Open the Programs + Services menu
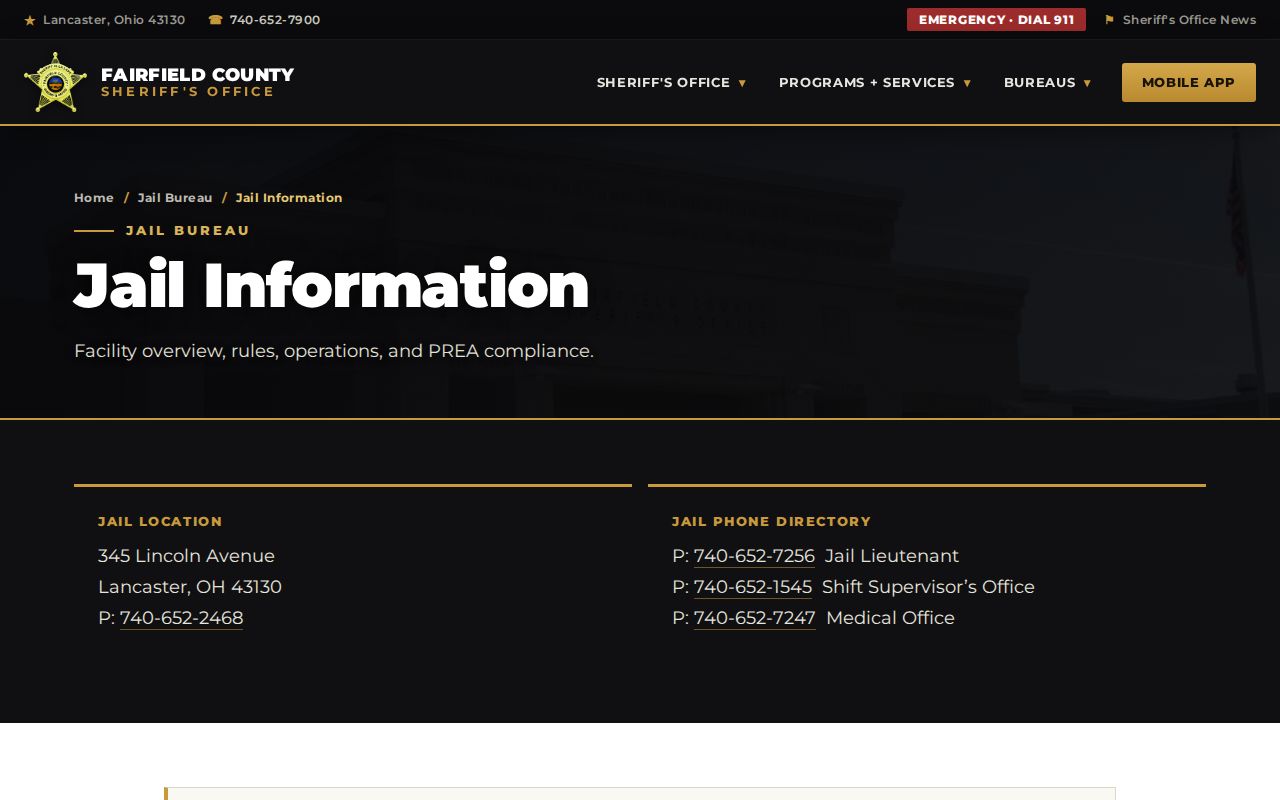 coord(875,82)
